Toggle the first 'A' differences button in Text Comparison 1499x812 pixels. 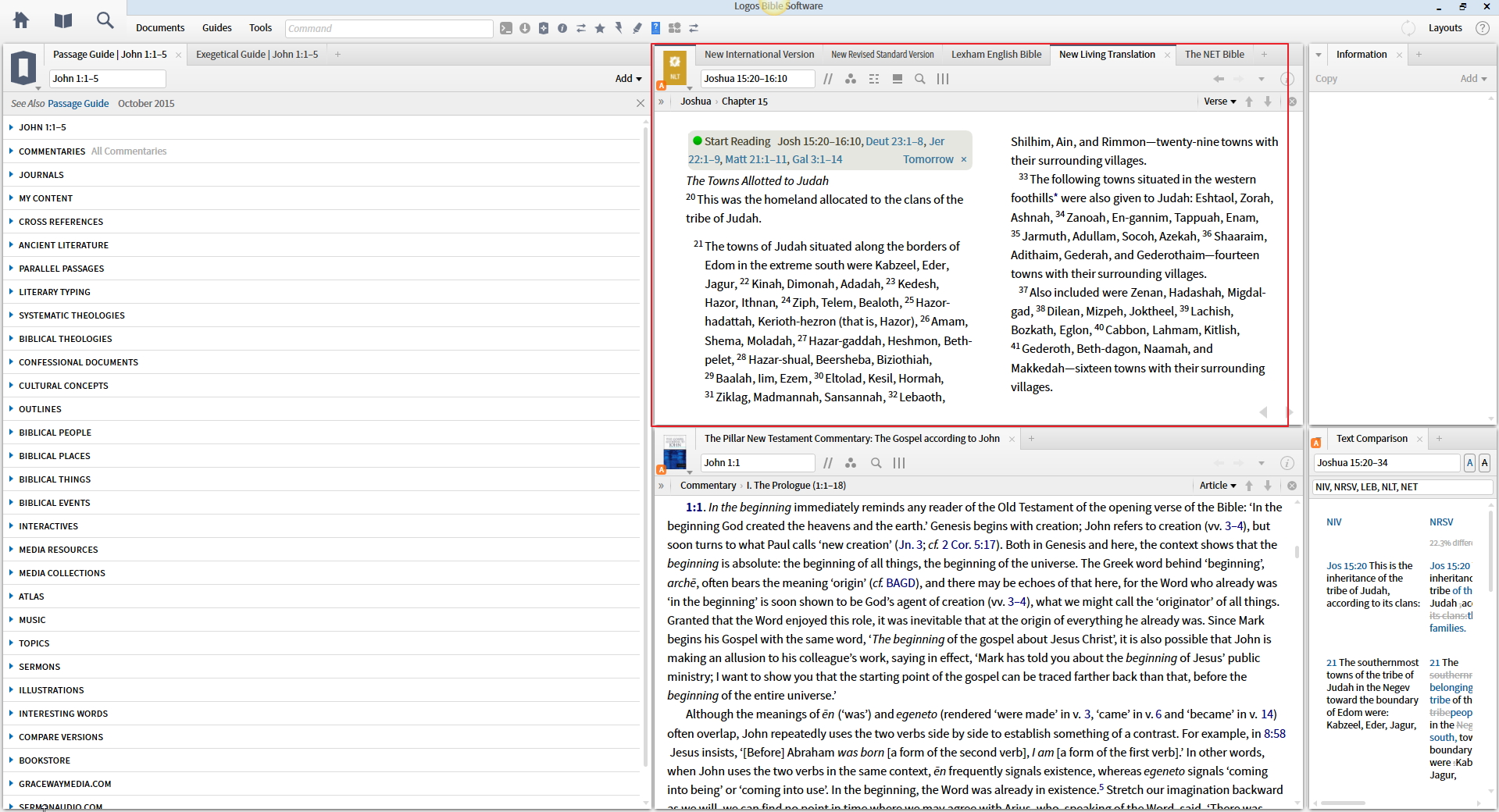pos(1469,463)
